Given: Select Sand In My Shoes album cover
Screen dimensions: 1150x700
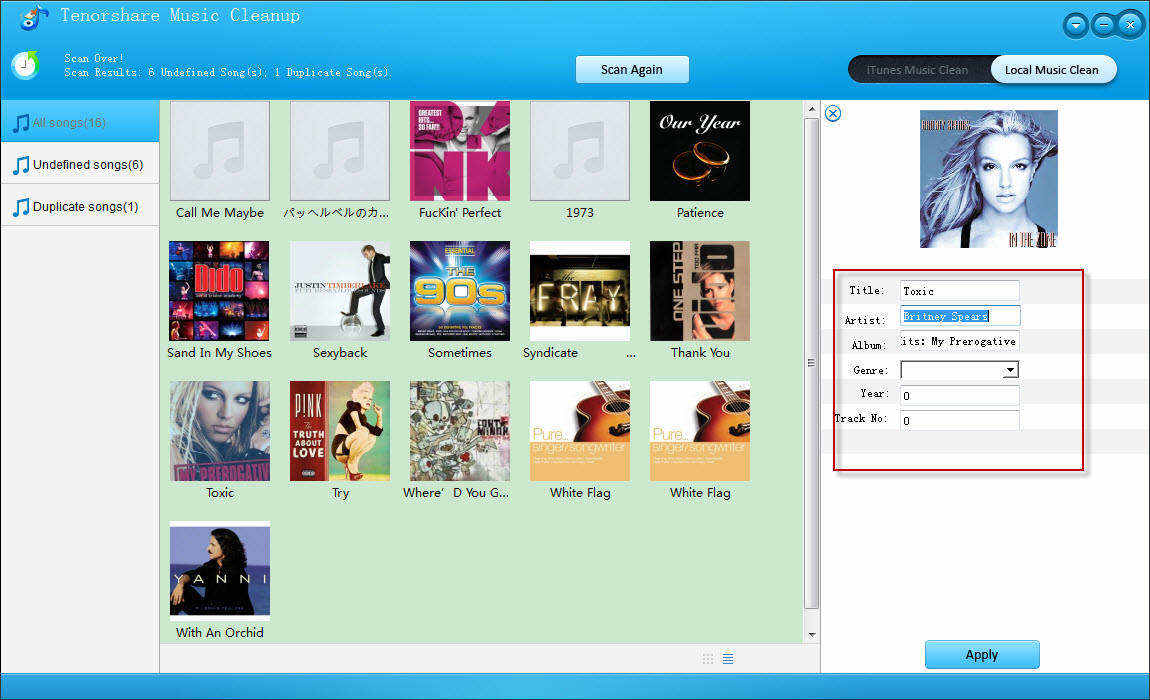Looking at the screenshot, I should click(x=219, y=291).
